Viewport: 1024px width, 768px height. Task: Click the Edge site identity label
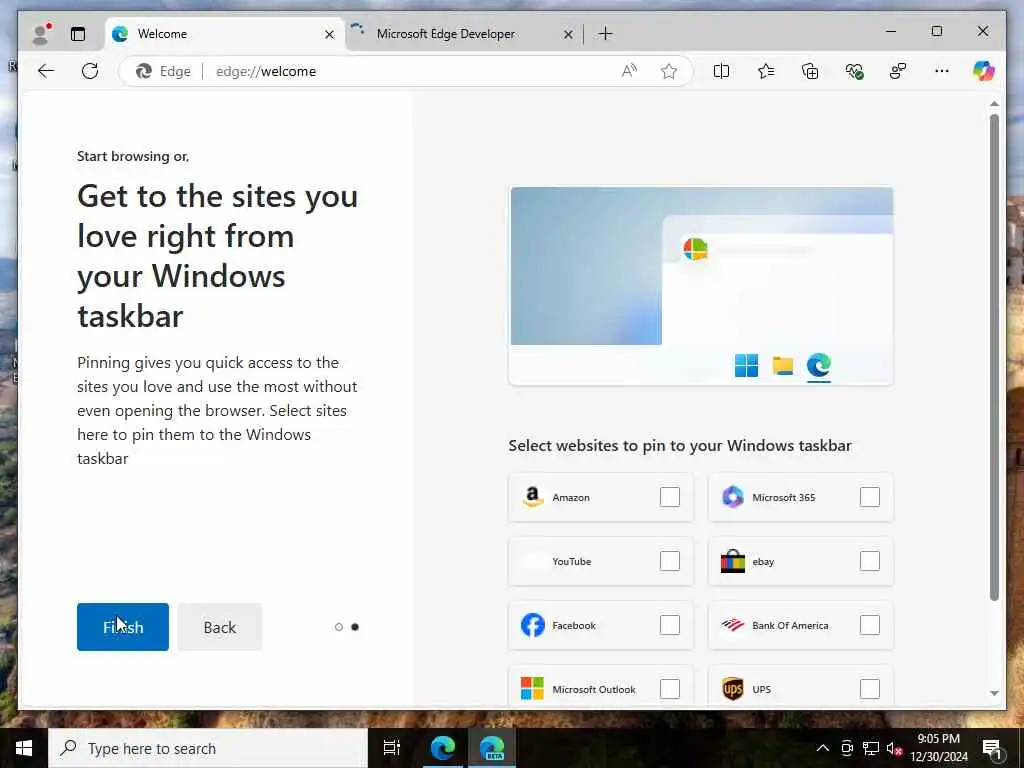click(x=163, y=71)
